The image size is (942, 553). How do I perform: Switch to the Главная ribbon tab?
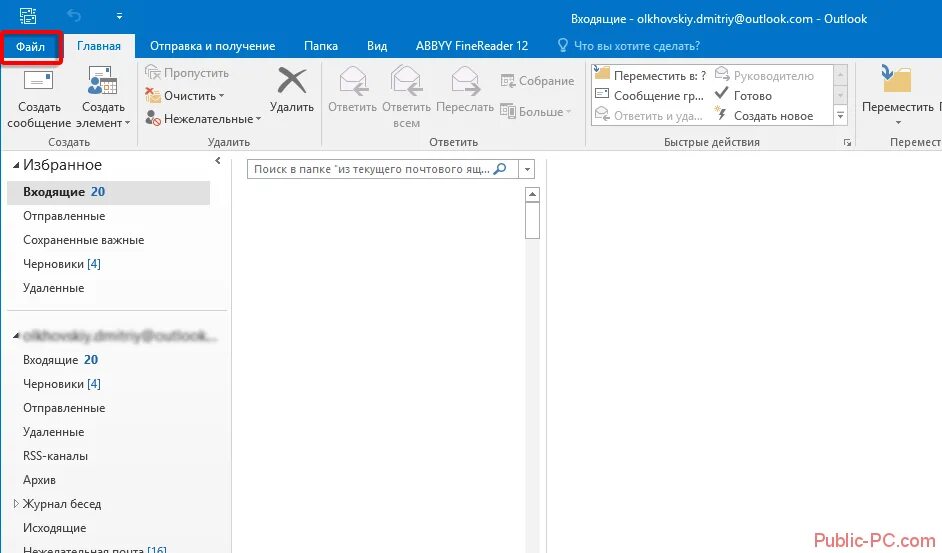pos(99,46)
